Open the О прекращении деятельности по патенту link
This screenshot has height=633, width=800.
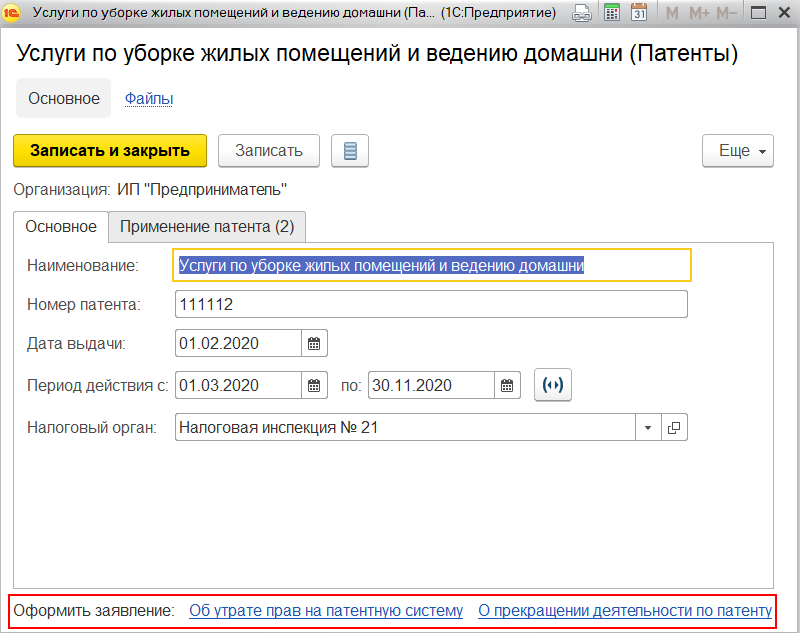pyautogui.click(x=625, y=611)
